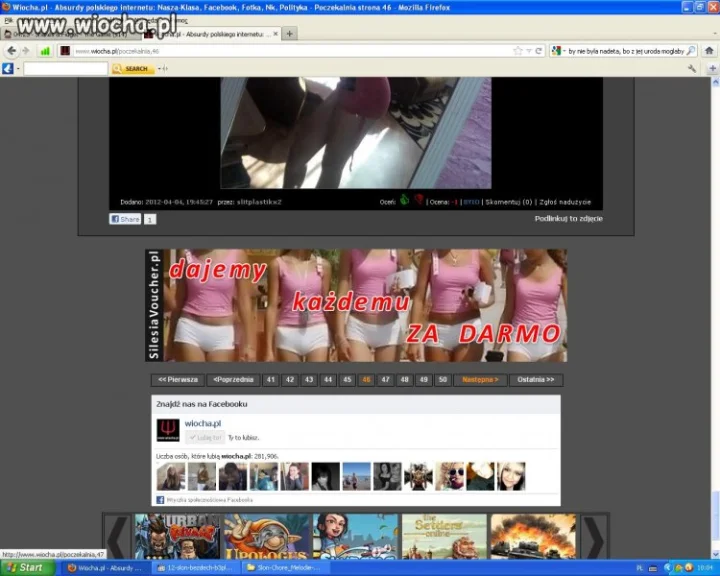
Task: Click the plus icon on toolbar right
Action: (713, 68)
